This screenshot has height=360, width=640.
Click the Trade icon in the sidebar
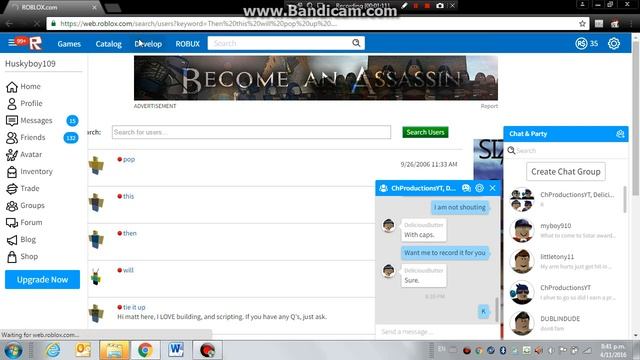click(x=12, y=189)
